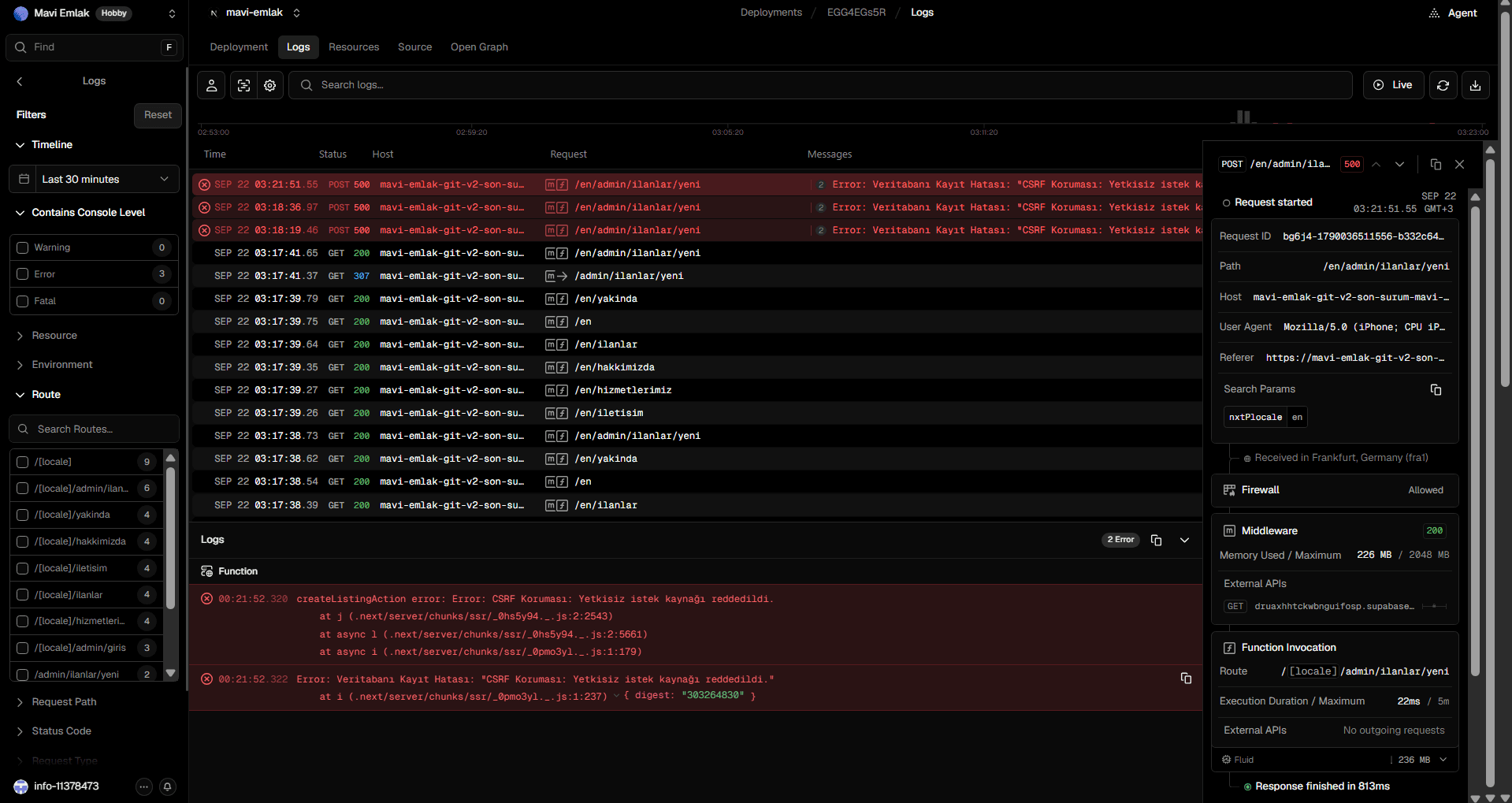The width and height of the screenshot is (1512, 803).
Task: Check the /[locale]/yakinda route filter
Action: (23, 515)
